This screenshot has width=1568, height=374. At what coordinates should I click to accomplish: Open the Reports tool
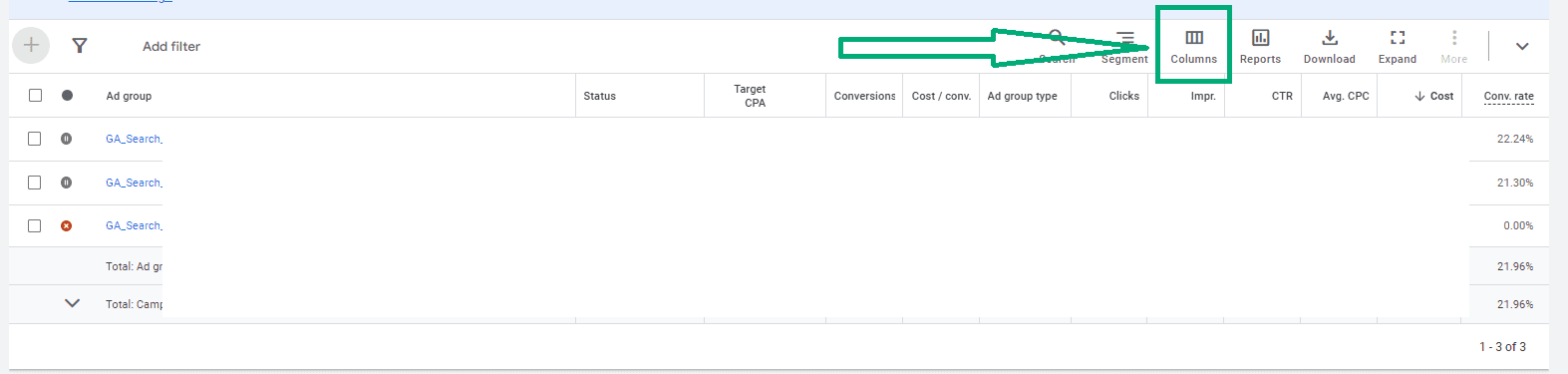point(1260,47)
